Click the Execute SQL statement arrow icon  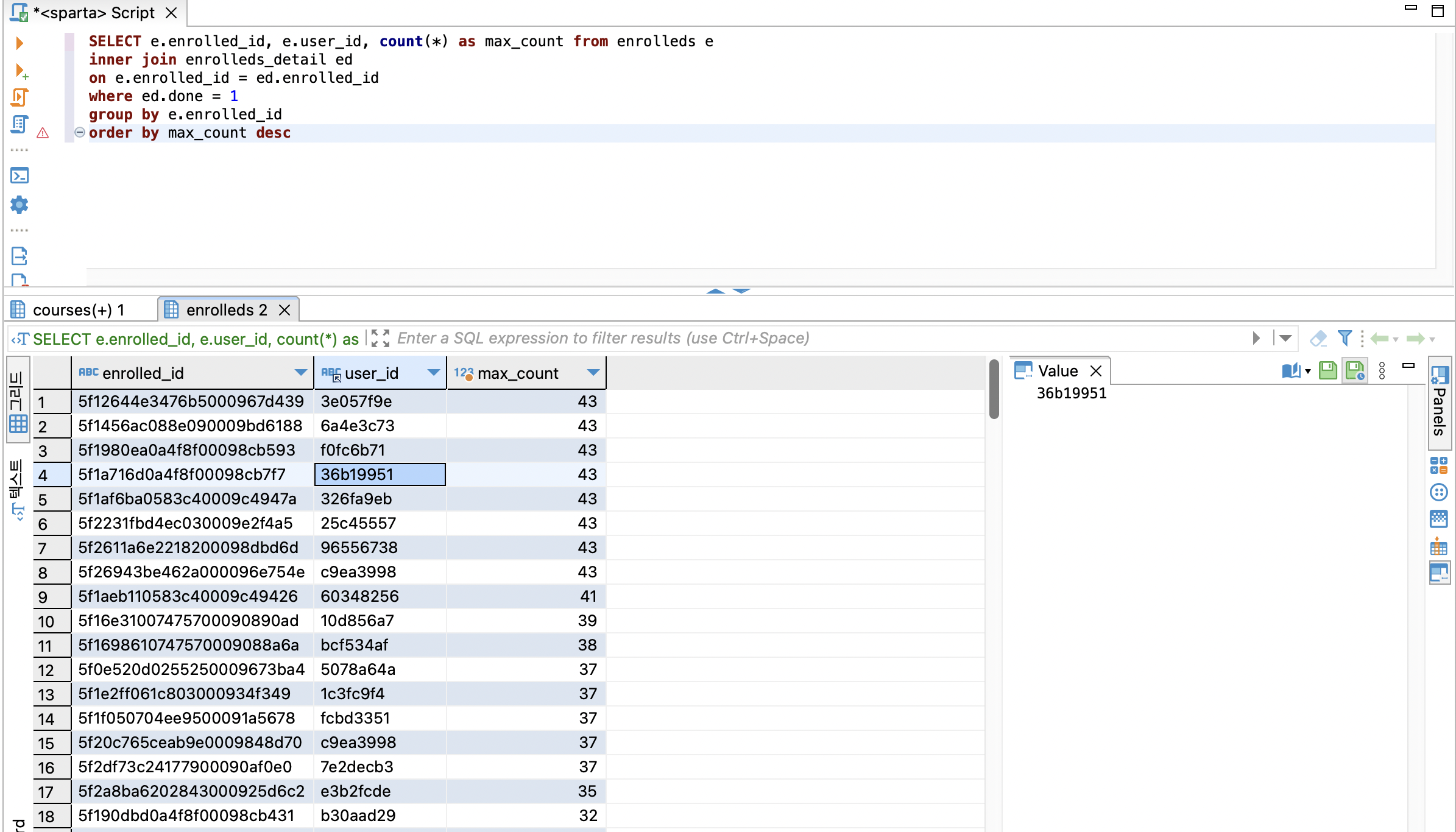(x=19, y=43)
